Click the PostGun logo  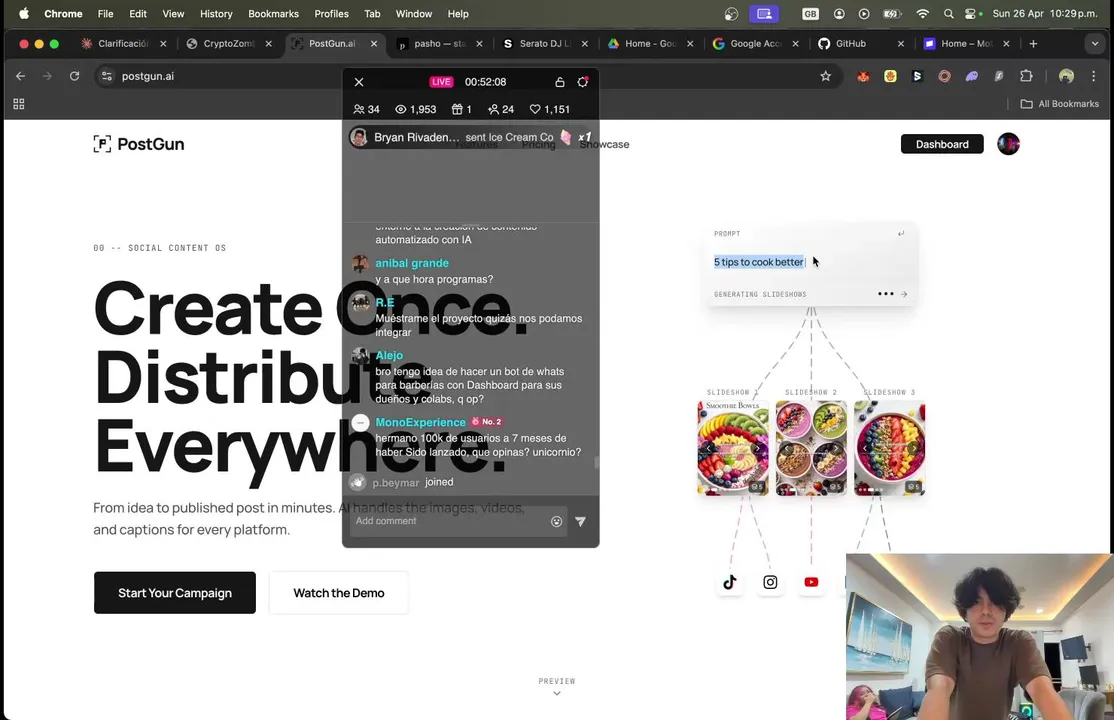139,144
